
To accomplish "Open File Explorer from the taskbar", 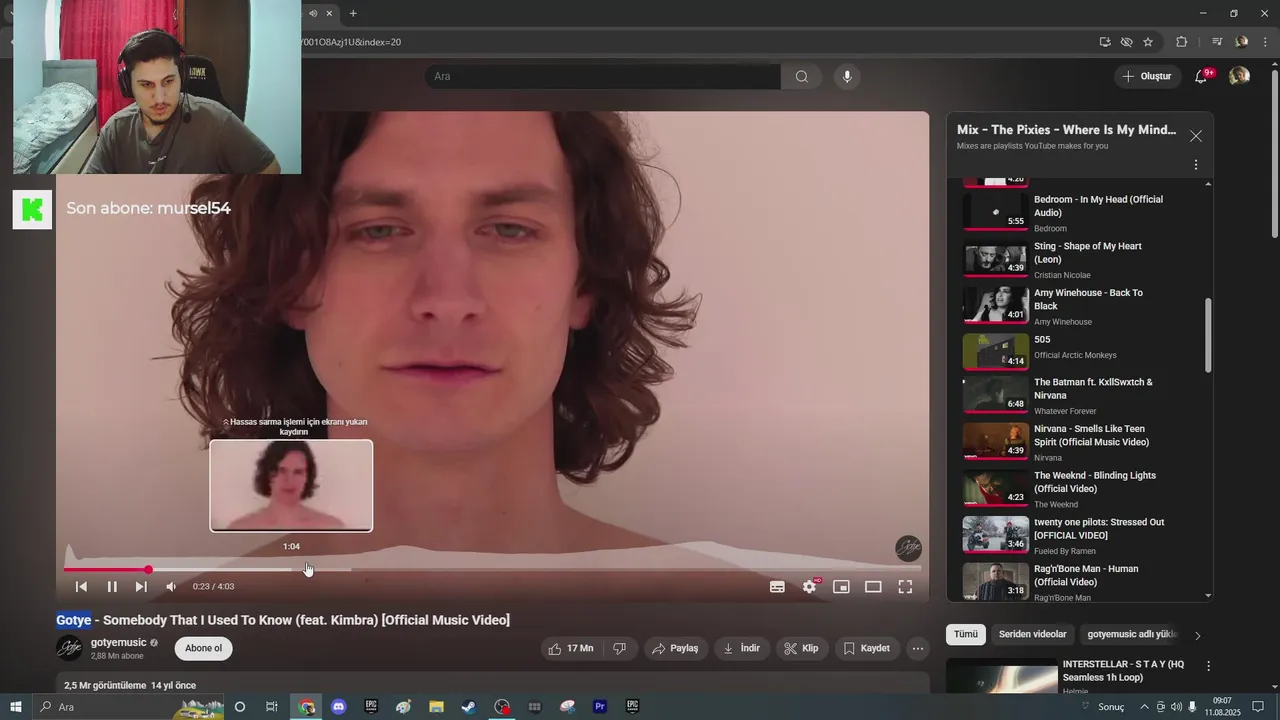I will coord(436,707).
